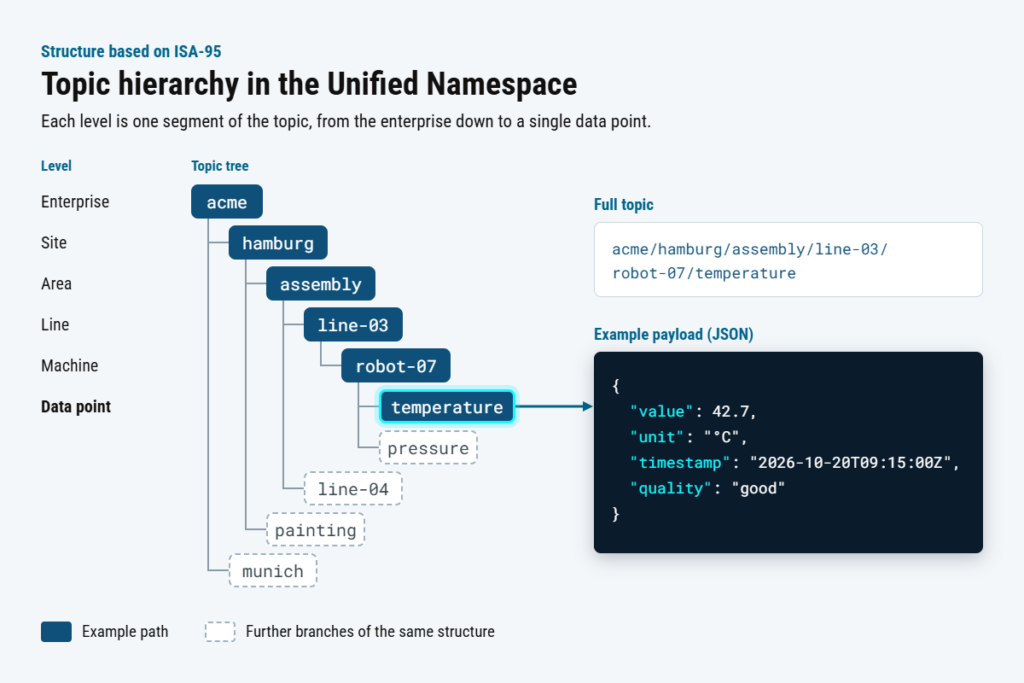Viewport: 1024px width, 683px height.
Task: Click the "quality": "good" line
Action: tap(707, 488)
